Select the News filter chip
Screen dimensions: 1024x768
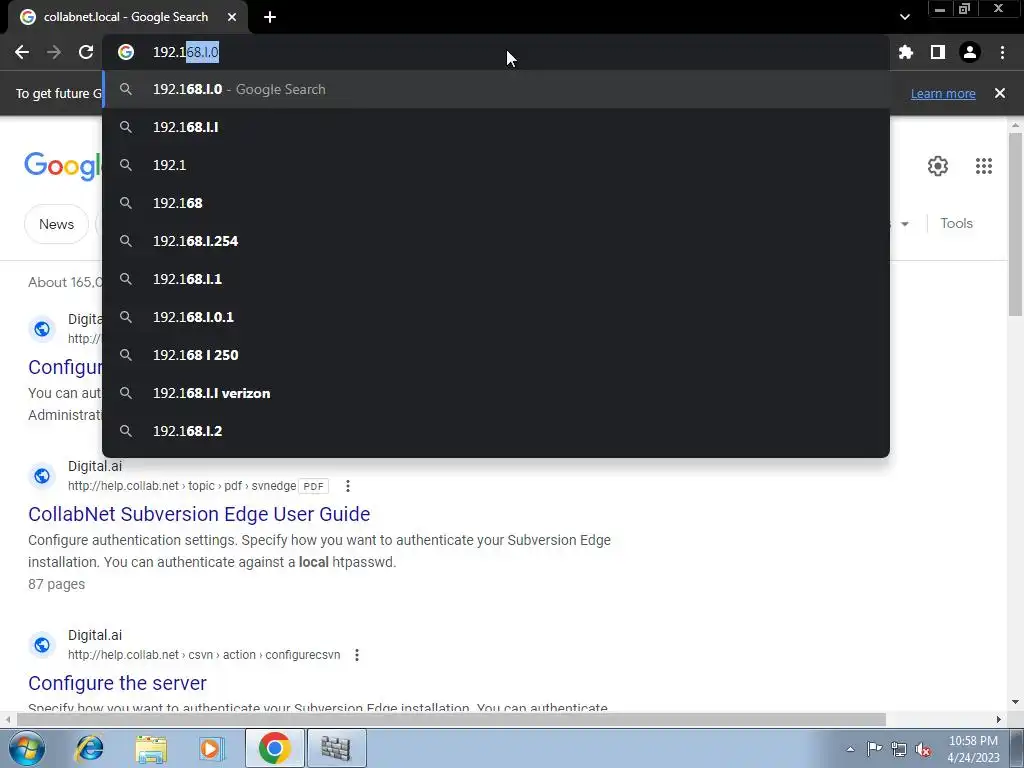pos(56,224)
